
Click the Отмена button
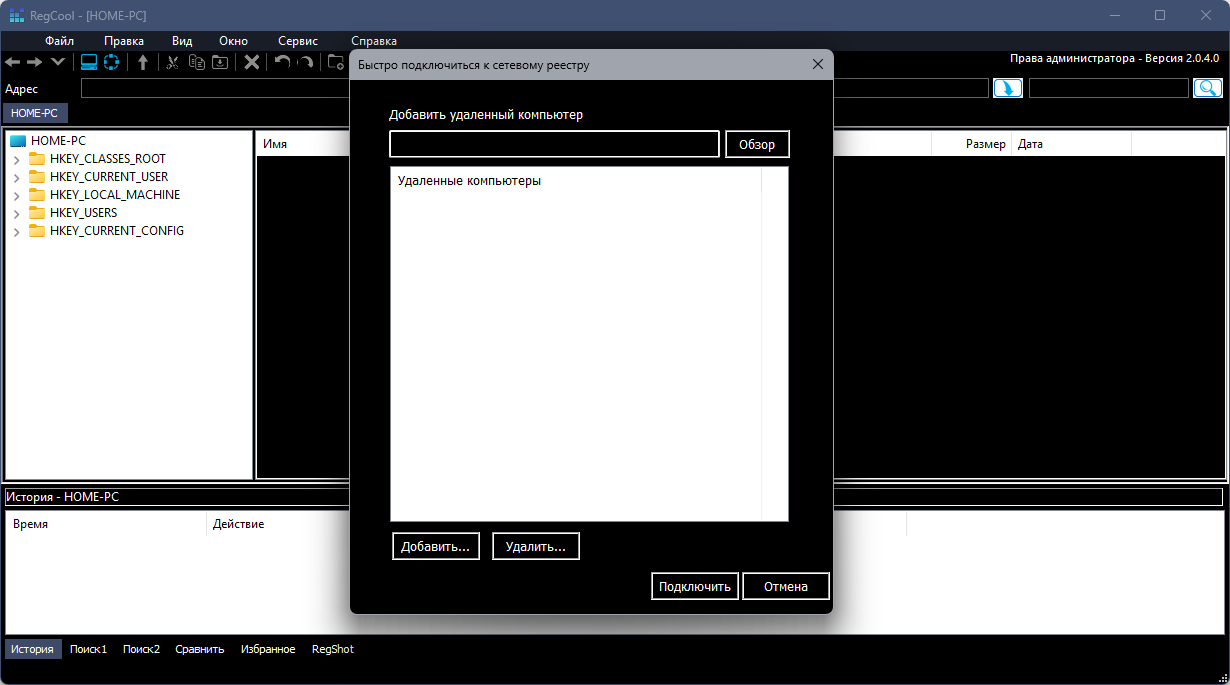pyautogui.click(x=785, y=586)
